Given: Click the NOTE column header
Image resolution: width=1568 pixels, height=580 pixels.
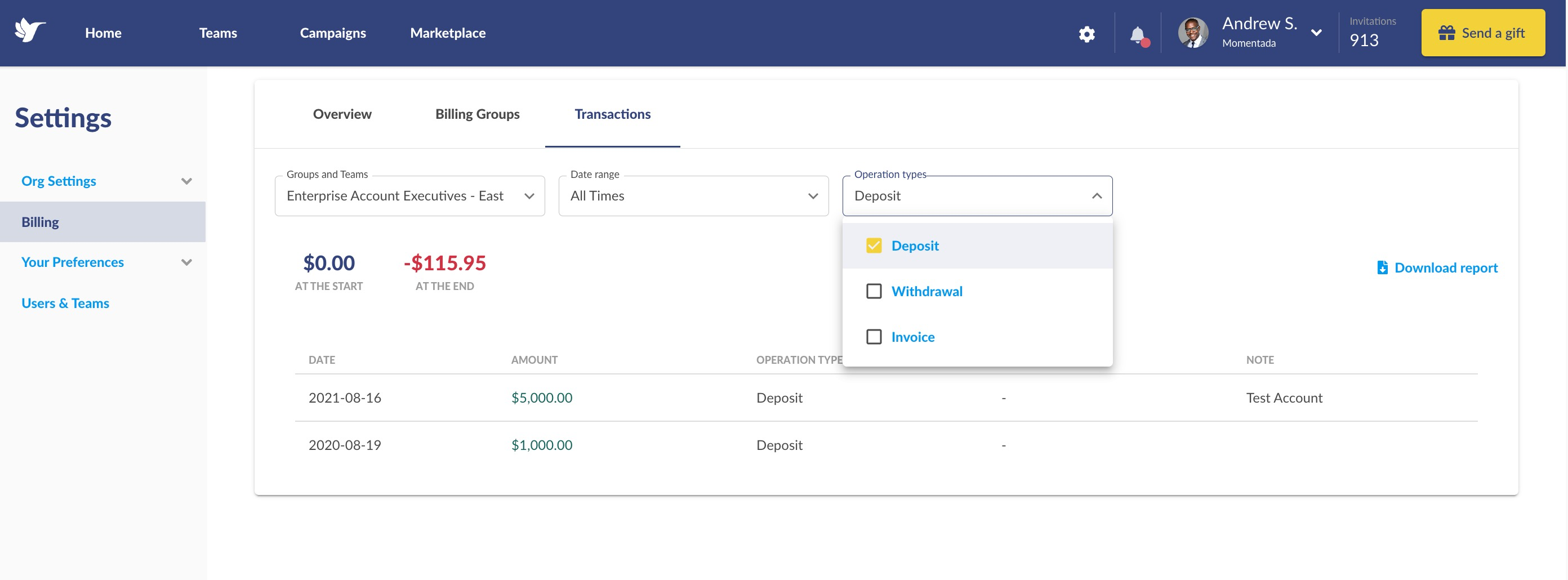Looking at the screenshot, I should click(x=1259, y=360).
